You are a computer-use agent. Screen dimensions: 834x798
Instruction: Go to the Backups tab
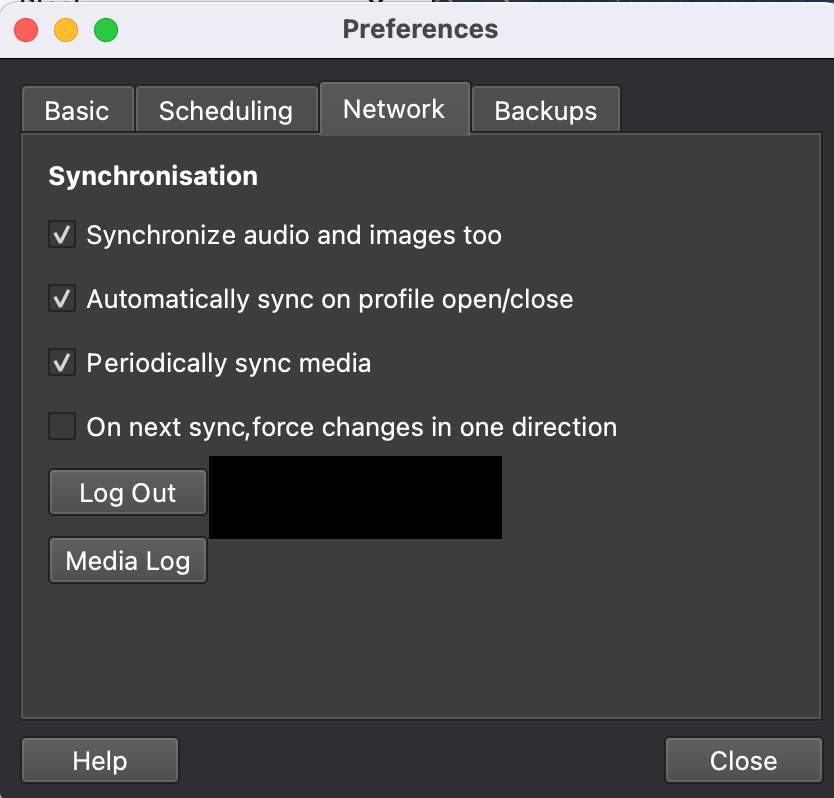(x=546, y=110)
